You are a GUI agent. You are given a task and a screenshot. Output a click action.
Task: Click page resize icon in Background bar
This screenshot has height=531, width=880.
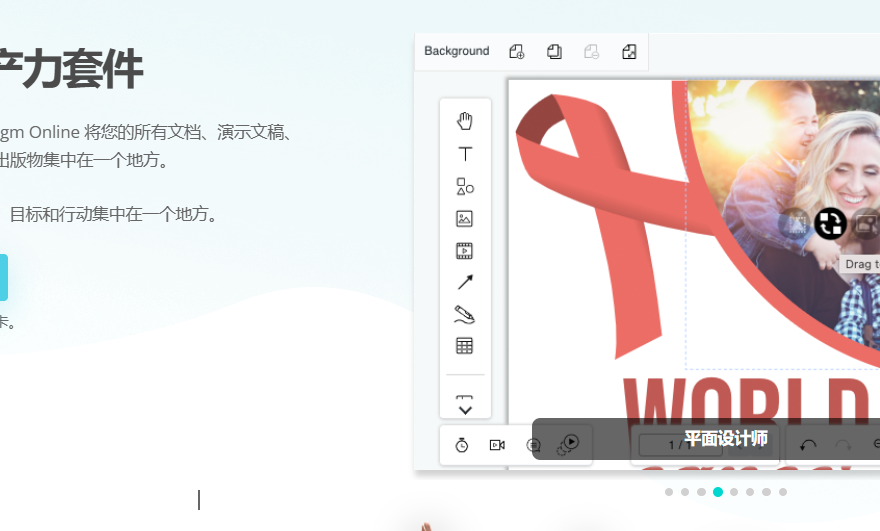[629, 52]
